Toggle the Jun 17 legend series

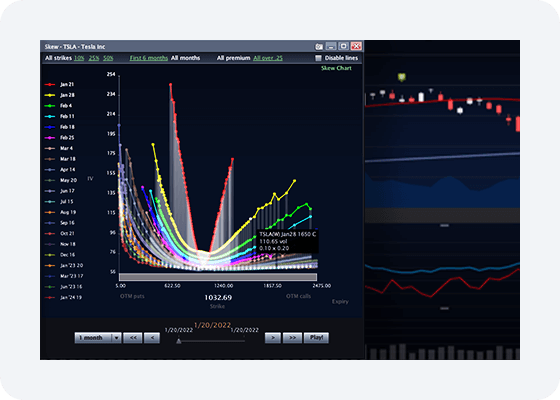click(x=59, y=191)
